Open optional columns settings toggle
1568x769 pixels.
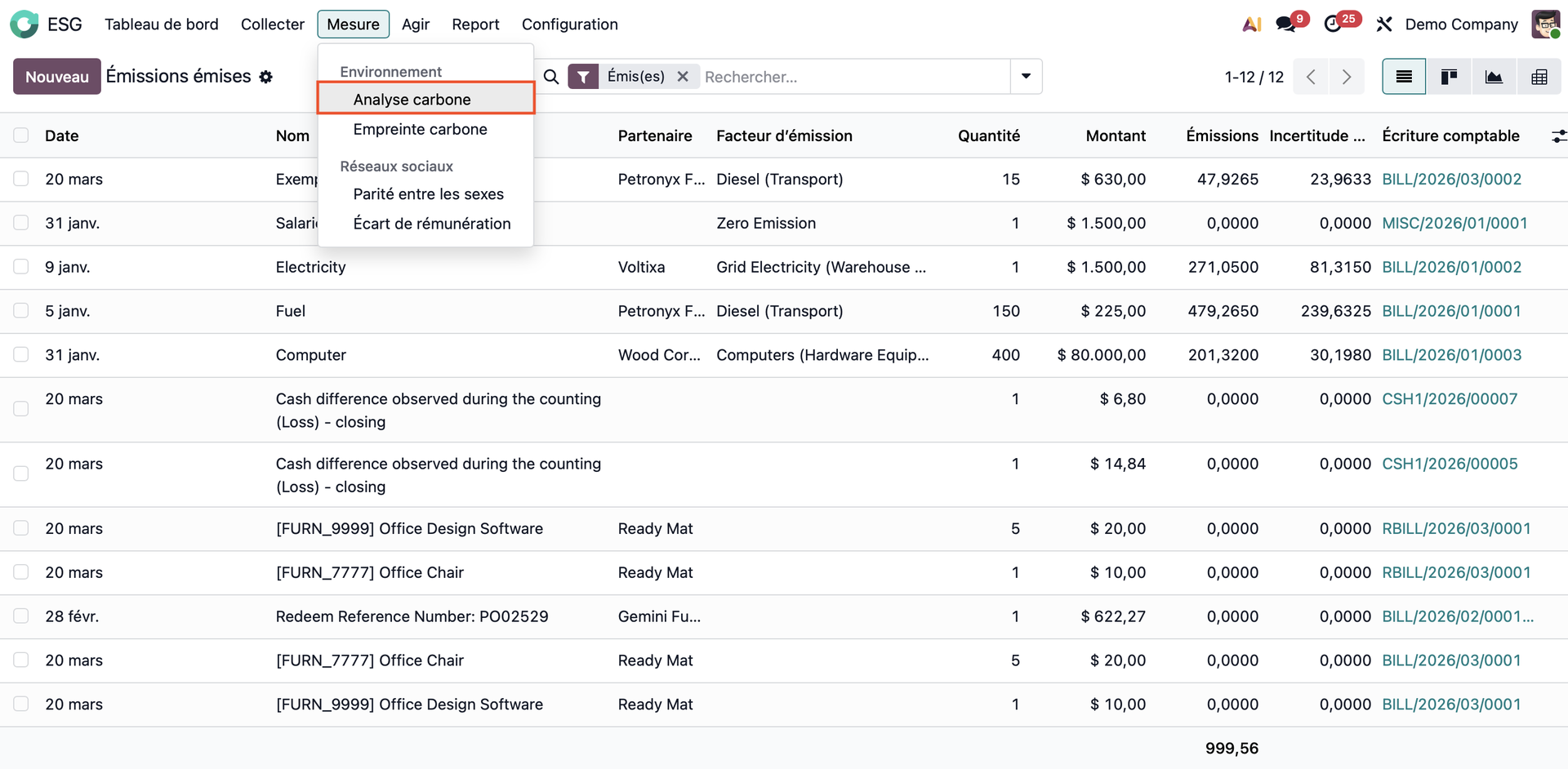click(1558, 136)
